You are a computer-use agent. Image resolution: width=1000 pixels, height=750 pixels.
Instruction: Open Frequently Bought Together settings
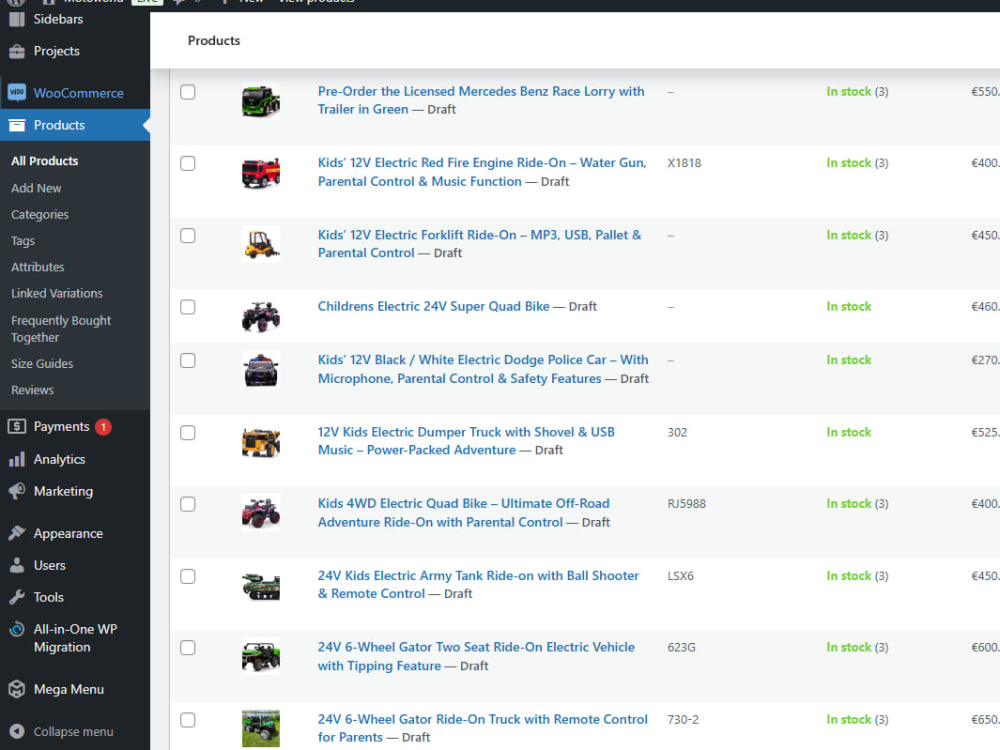point(61,328)
